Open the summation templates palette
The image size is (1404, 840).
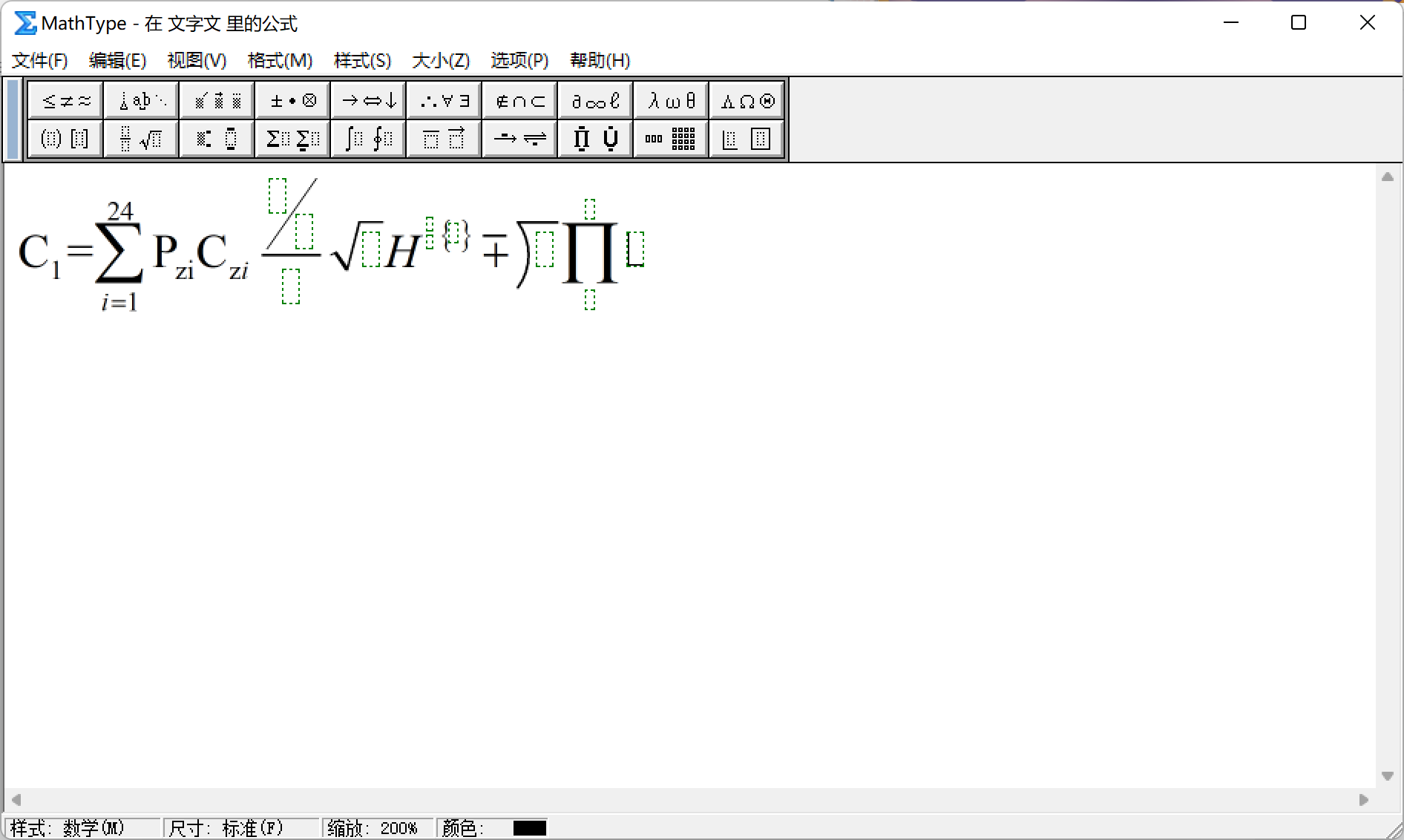(x=292, y=139)
